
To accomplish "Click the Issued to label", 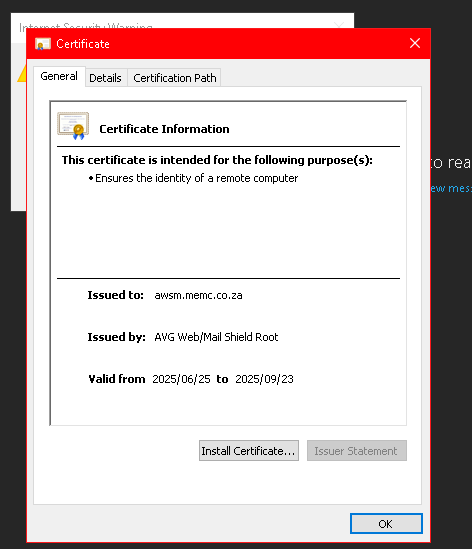I will tap(116, 295).
